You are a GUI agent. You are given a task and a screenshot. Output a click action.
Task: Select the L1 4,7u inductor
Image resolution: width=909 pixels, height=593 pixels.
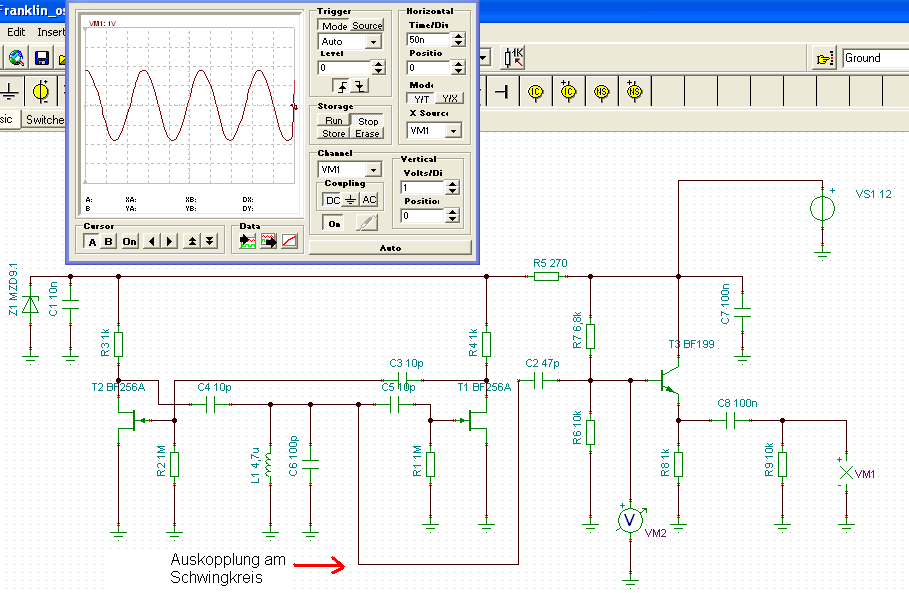270,465
